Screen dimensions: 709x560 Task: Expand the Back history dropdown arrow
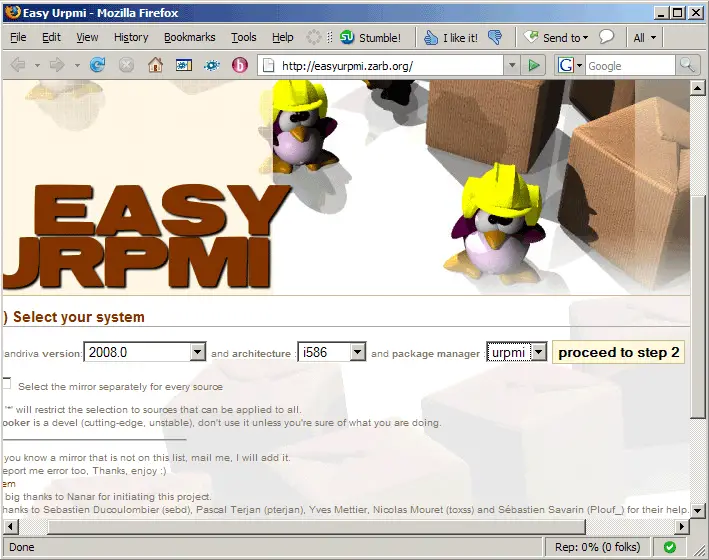click(x=37, y=66)
